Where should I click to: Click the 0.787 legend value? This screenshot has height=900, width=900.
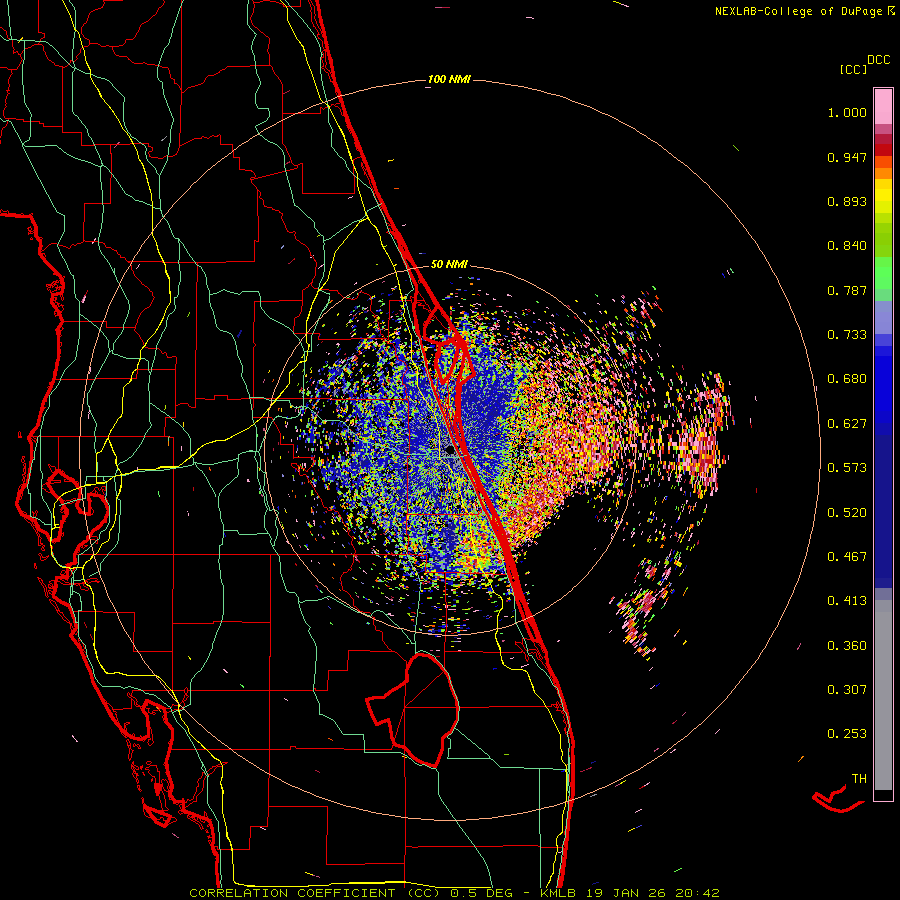[x=847, y=290]
